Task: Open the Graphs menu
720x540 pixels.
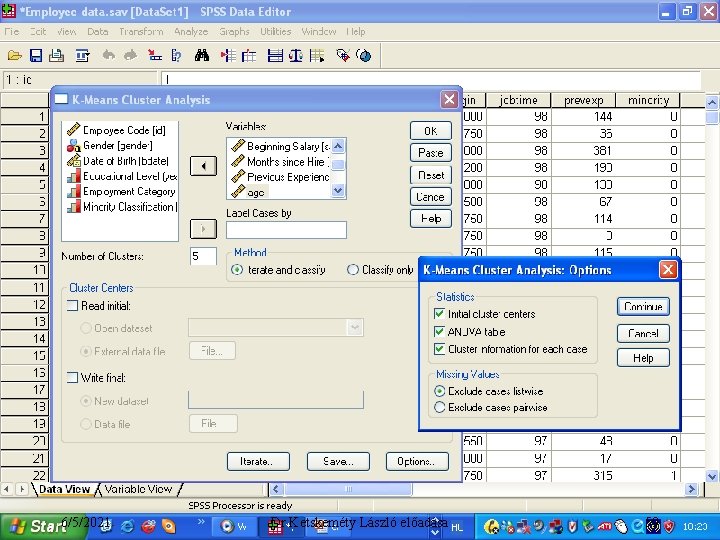Action: (x=234, y=32)
